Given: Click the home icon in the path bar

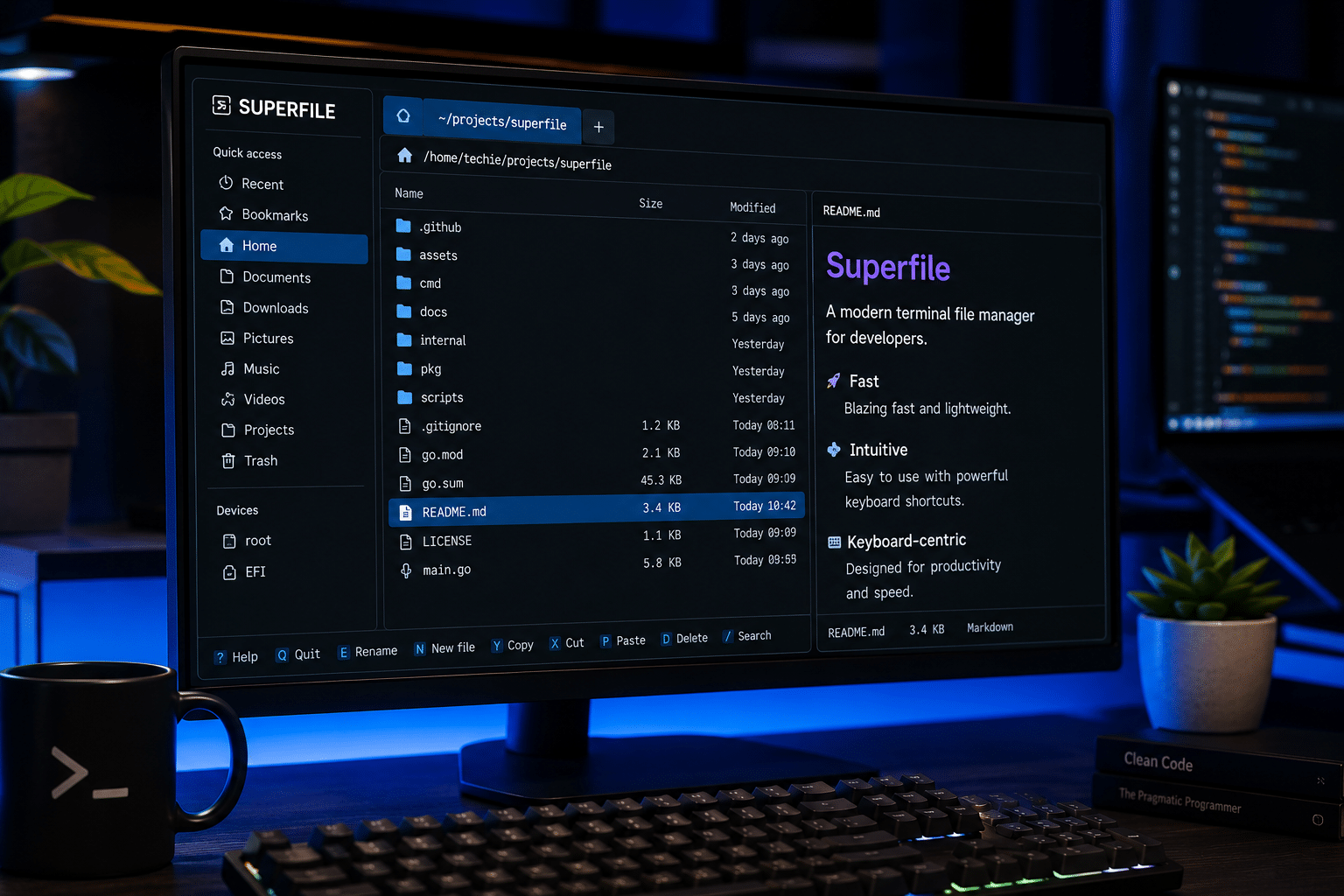Looking at the screenshot, I should click(404, 155).
